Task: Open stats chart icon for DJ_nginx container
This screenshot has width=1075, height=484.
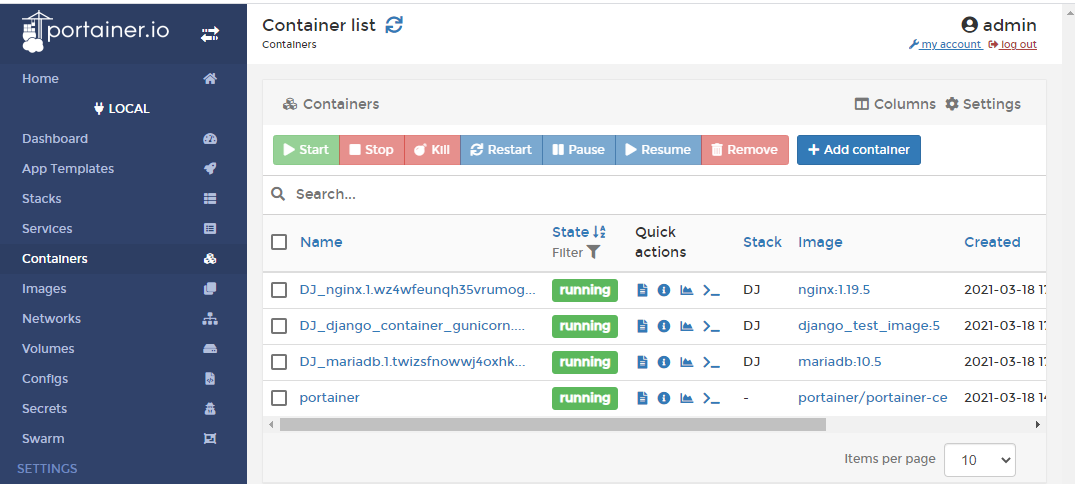Action: 686,290
